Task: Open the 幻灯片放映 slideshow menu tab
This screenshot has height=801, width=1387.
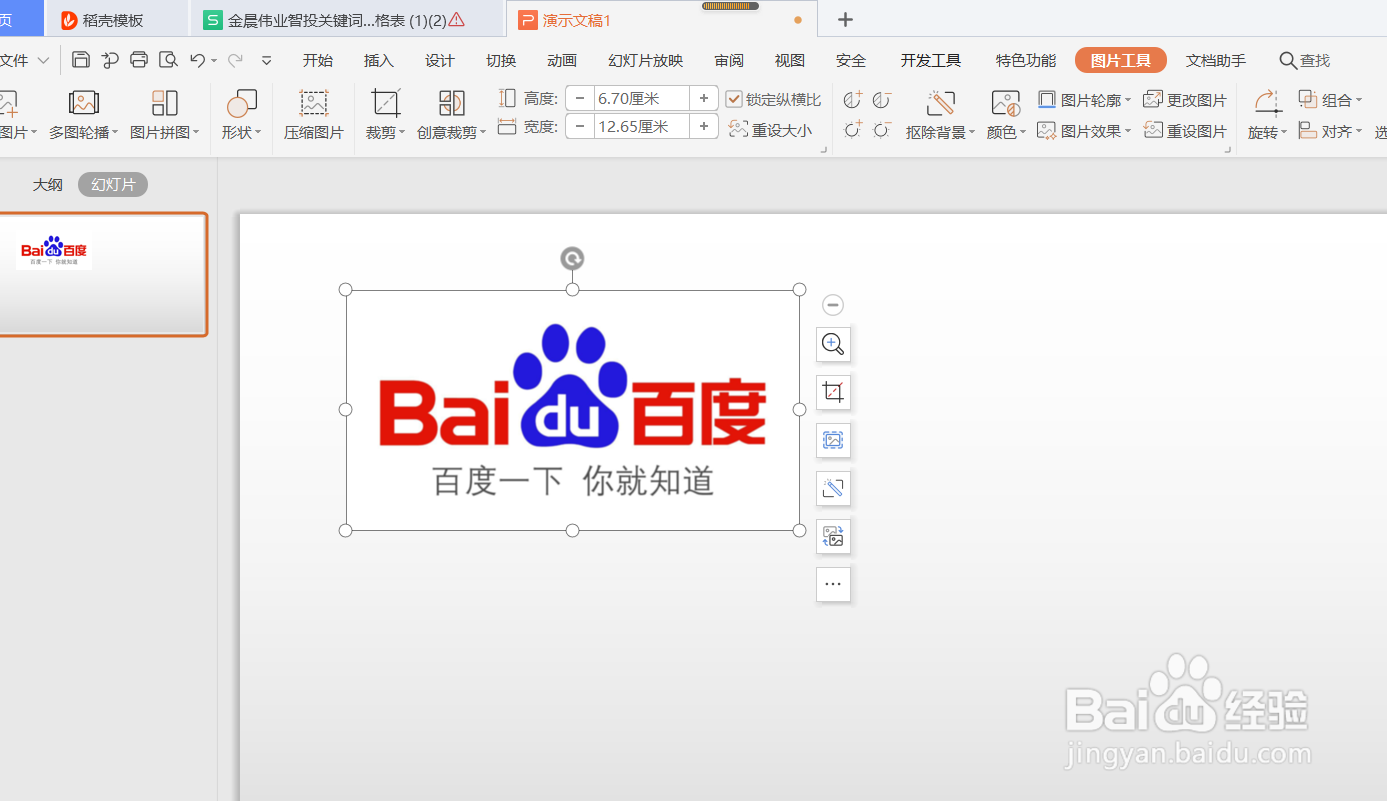Action: 645,60
